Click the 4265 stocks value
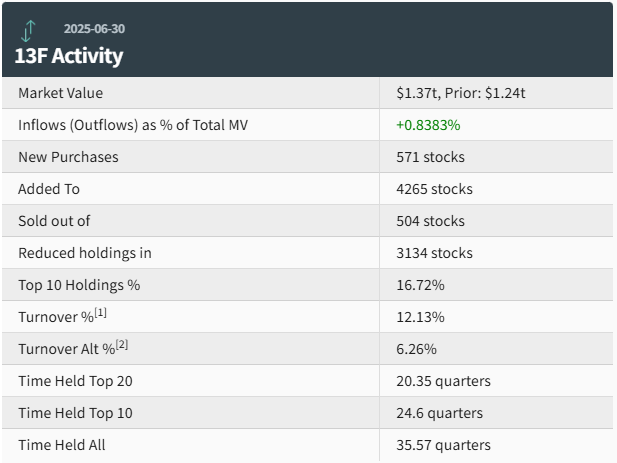This screenshot has height=463, width=617. pyautogui.click(x=434, y=189)
